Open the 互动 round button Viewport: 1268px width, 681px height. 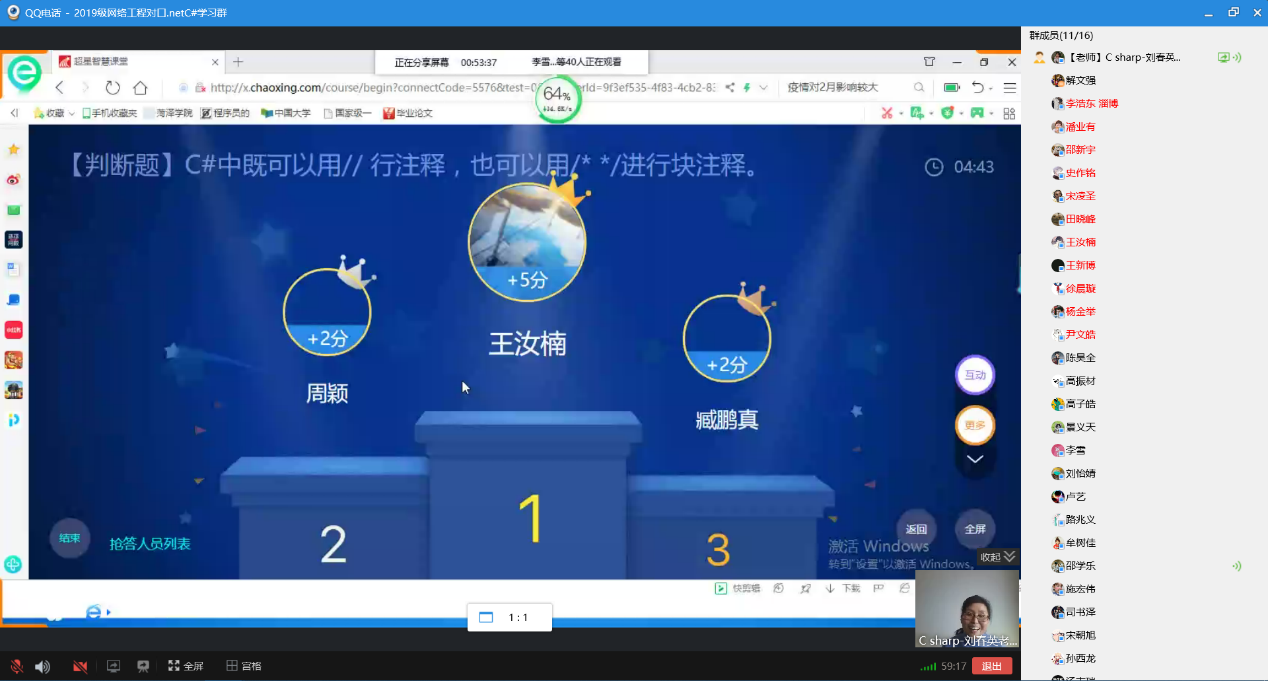(974, 375)
